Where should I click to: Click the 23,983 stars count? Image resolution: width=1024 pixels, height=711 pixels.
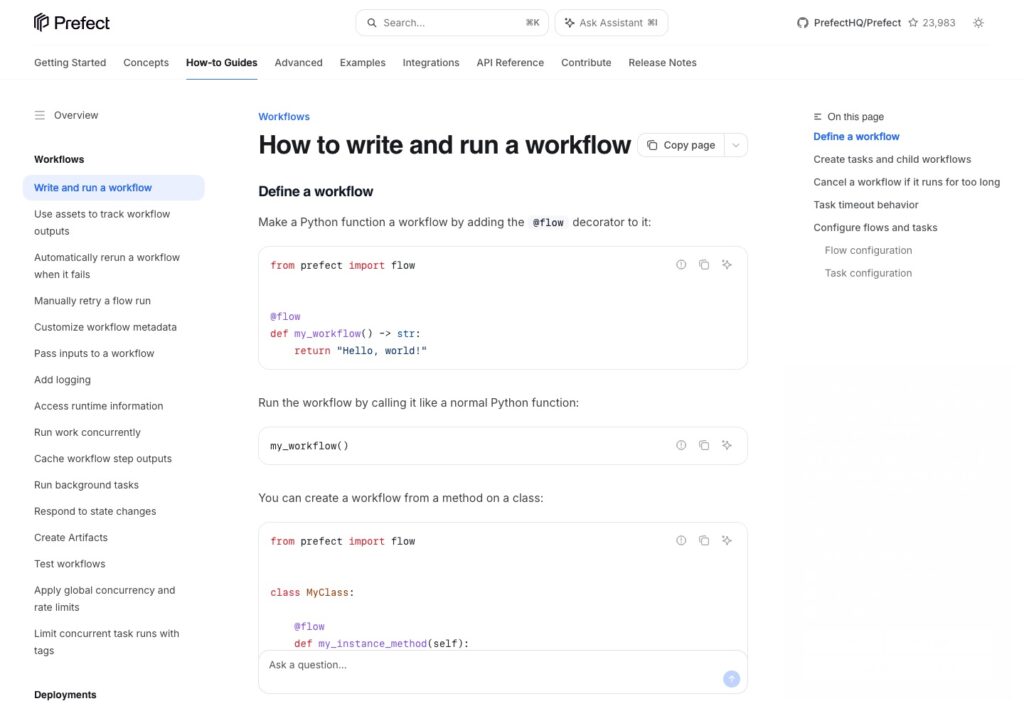[938, 23]
